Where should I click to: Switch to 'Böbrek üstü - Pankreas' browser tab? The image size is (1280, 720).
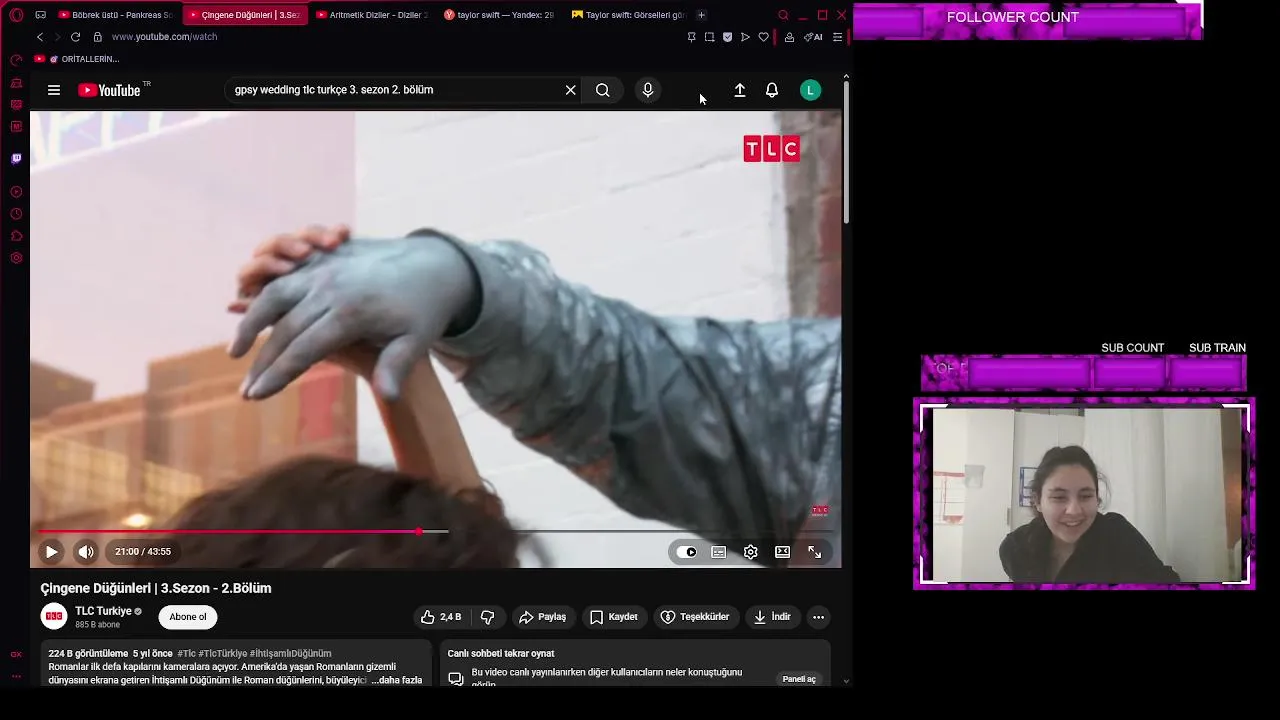click(x=115, y=15)
